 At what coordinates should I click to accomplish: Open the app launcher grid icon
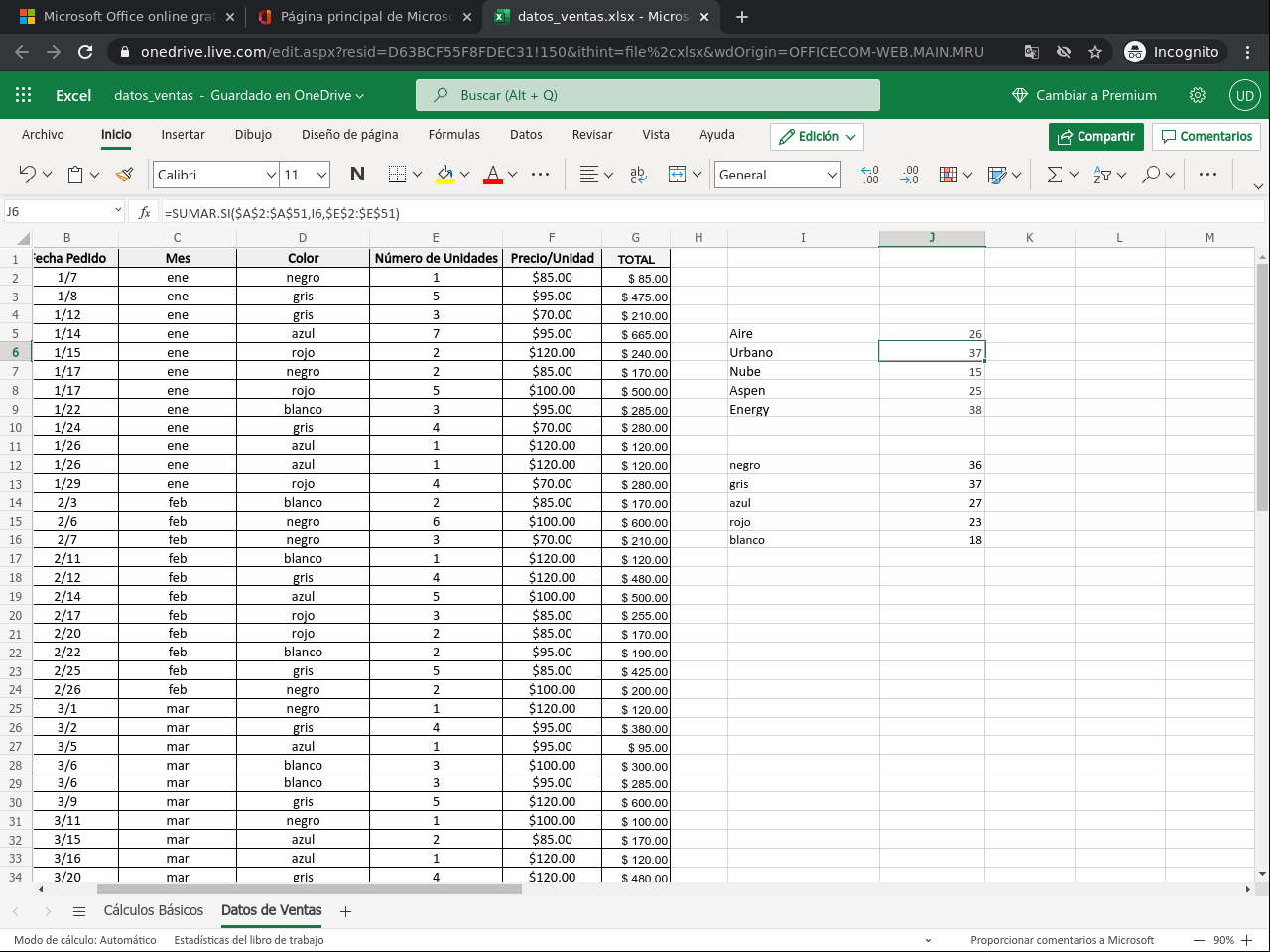click(24, 95)
